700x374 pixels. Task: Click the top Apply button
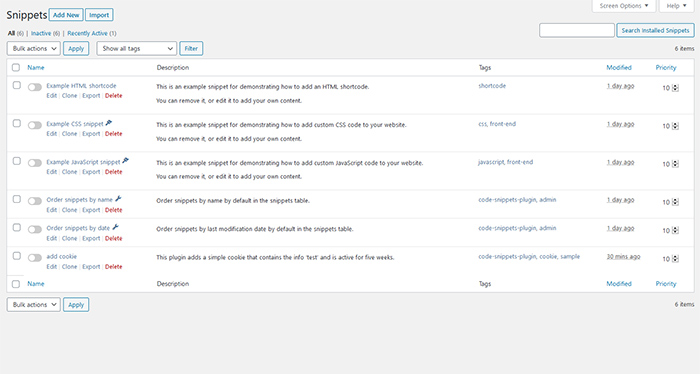click(76, 49)
